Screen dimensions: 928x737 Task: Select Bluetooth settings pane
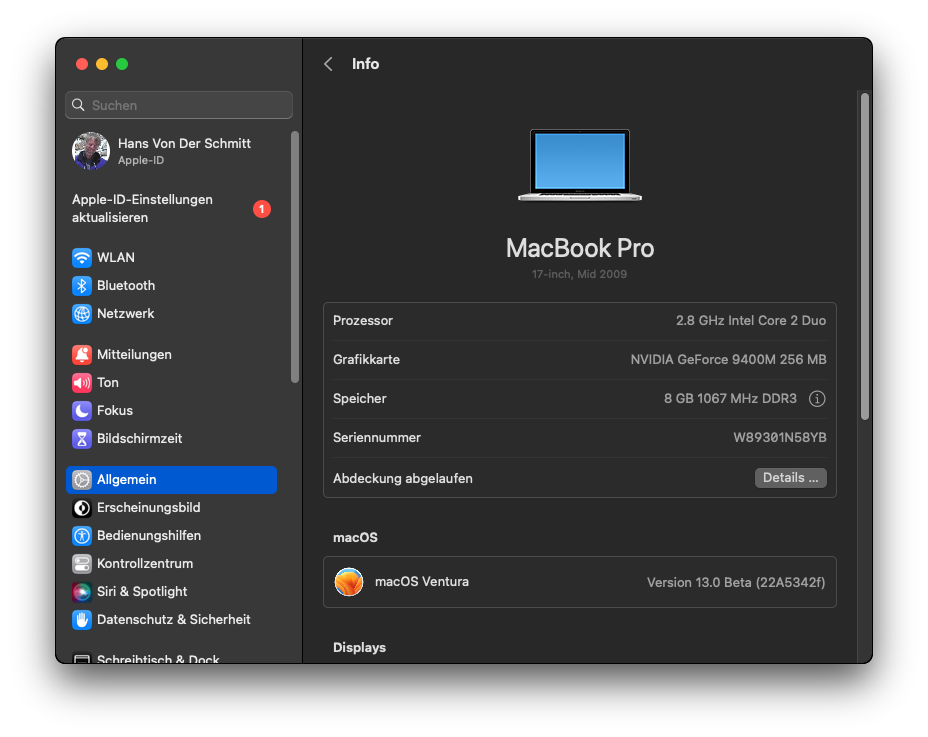point(172,285)
